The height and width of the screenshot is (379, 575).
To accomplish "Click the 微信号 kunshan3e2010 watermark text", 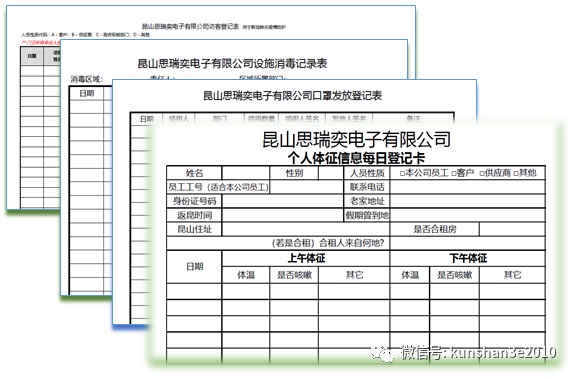I will [x=478, y=353].
